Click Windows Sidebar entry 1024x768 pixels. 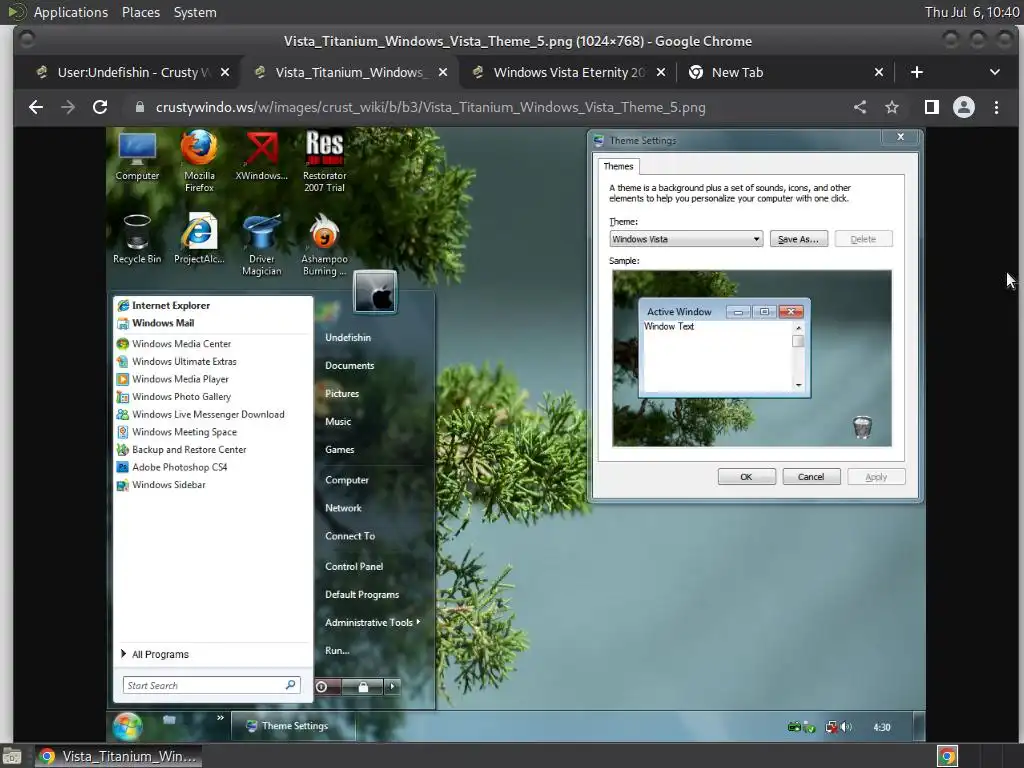pyautogui.click(x=213, y=485)
